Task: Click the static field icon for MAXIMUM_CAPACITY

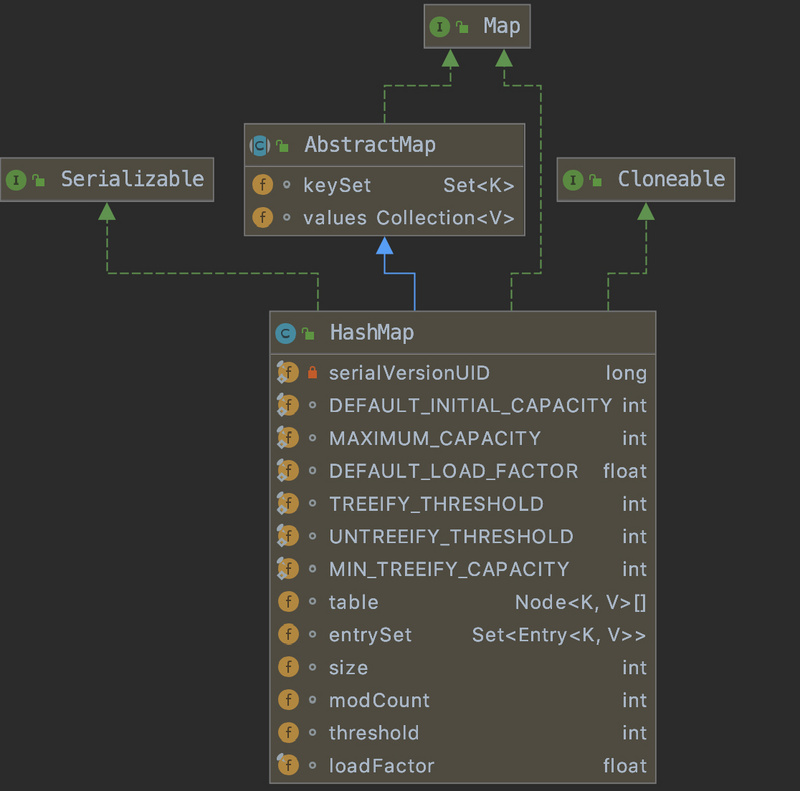Action: click(288, 438)
